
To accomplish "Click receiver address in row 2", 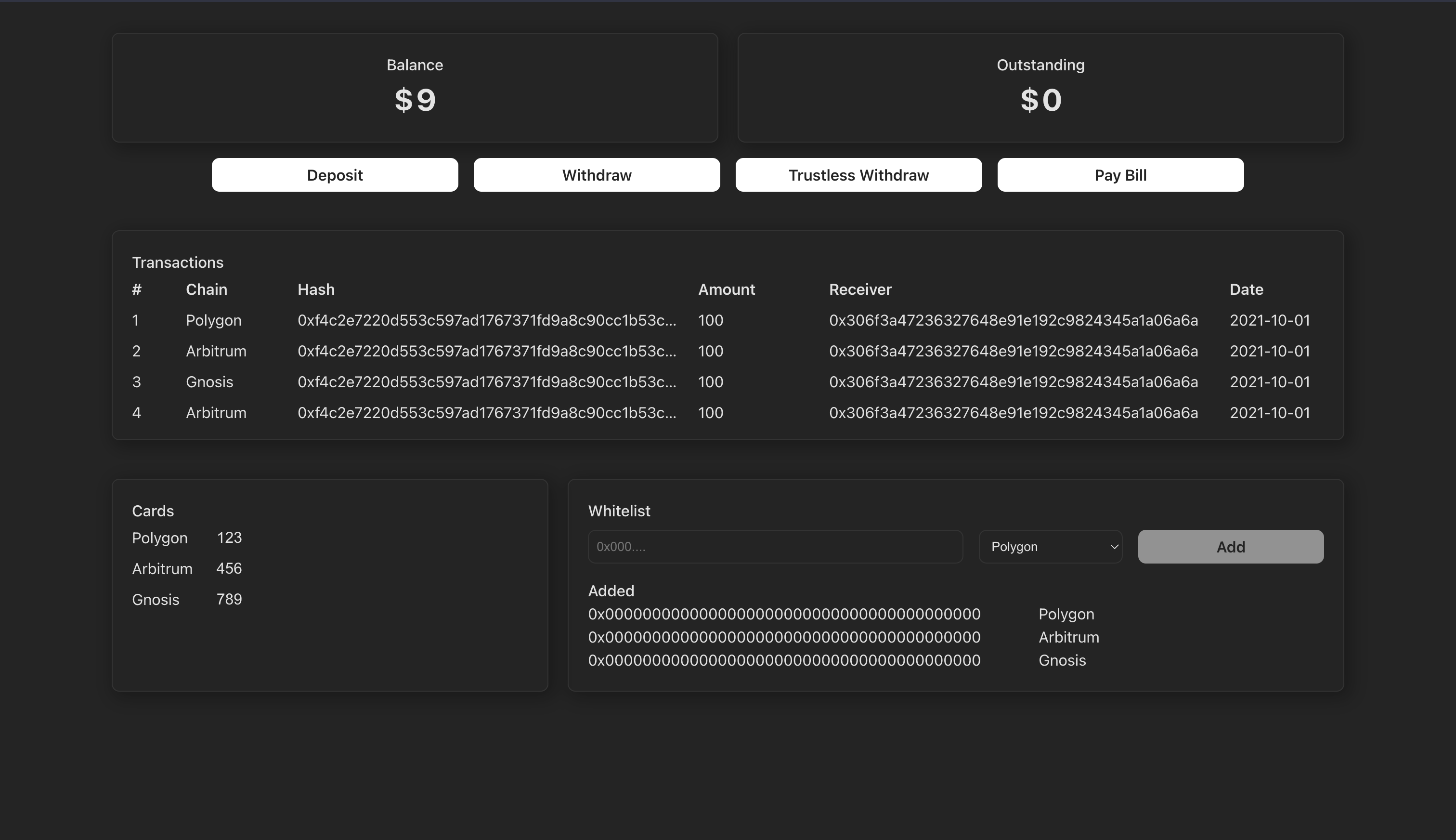I will click(x=1014, y=351).
